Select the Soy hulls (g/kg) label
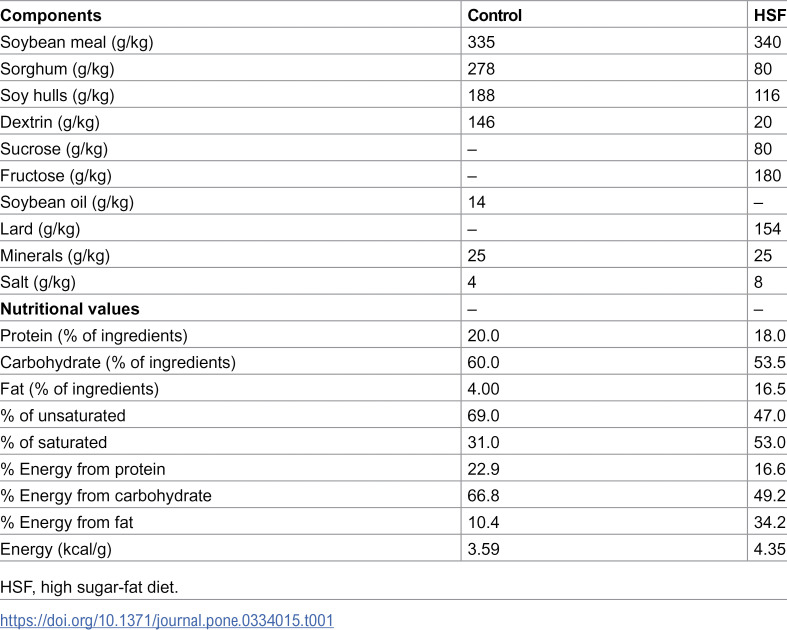This screenshot has width=787, height=630. coord(57,95)
